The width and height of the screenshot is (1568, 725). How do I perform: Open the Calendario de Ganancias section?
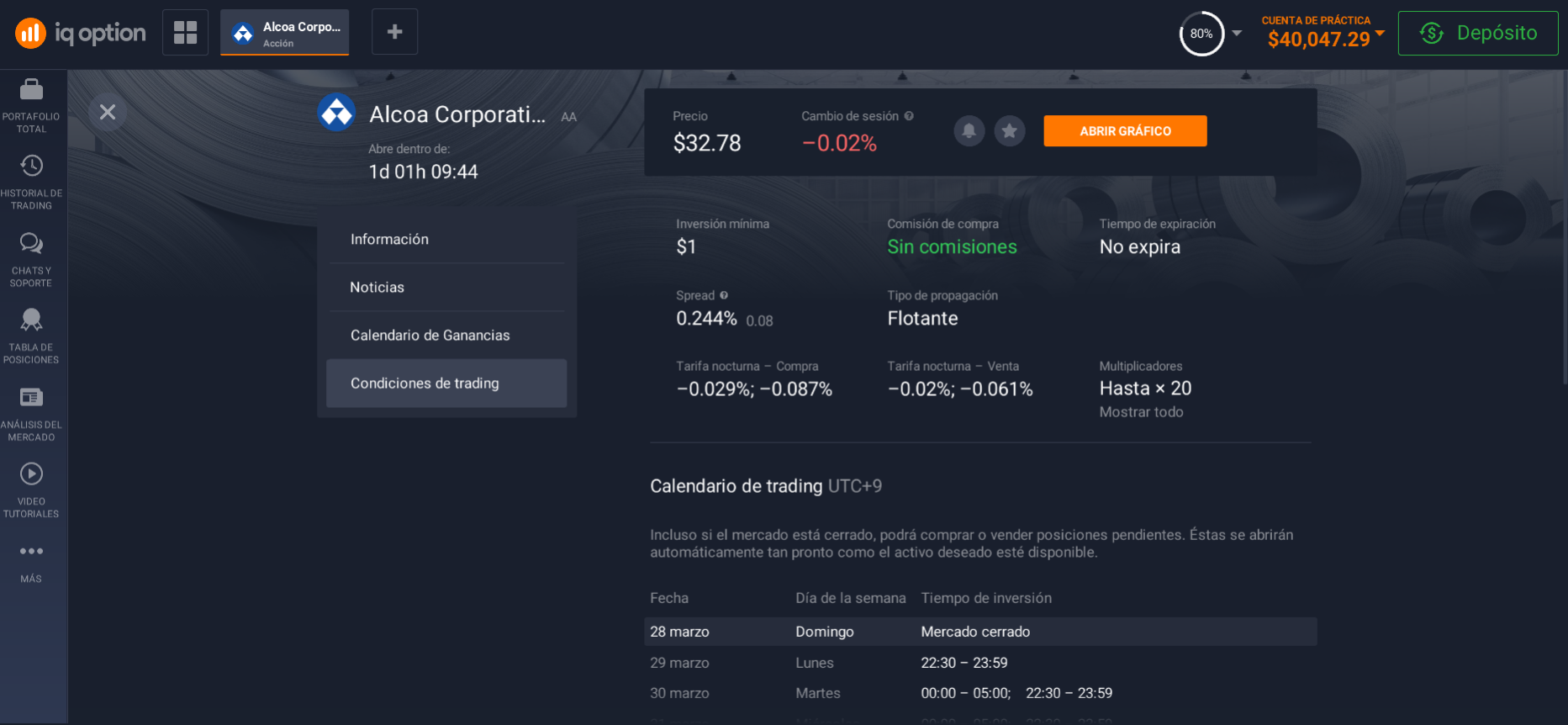coord(446,336)
